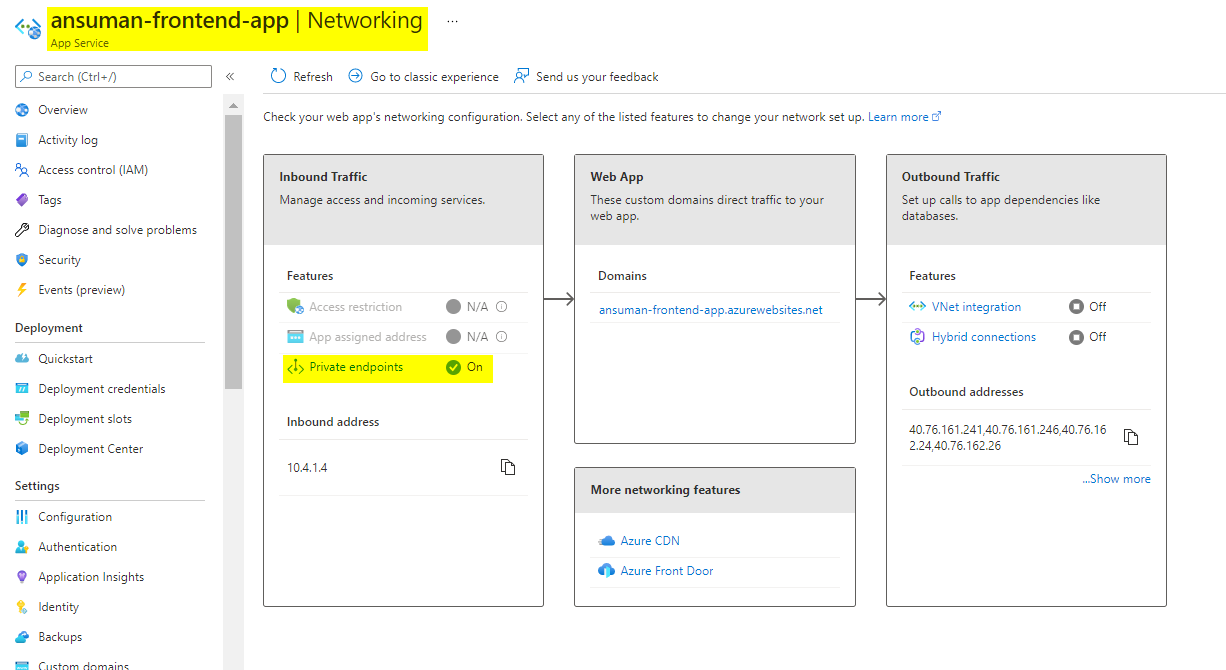
Task: Click Go to classic experience icon
Action: click(355, 76)
